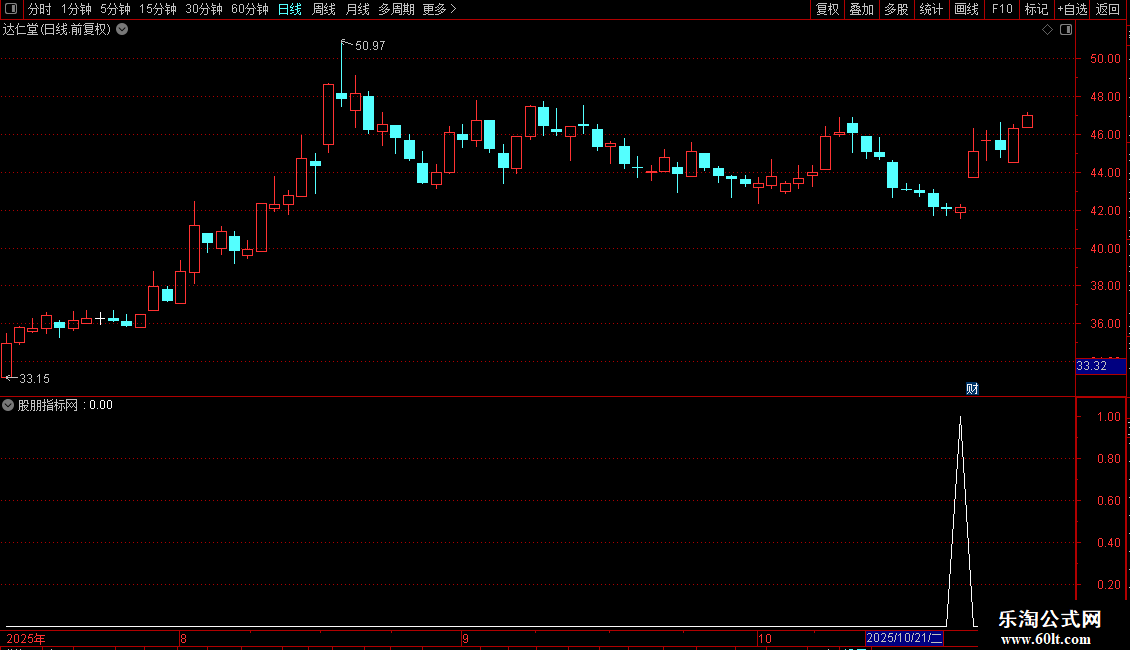Open 多周期 multi-period view
Viewport: 1130px width, 650px height.
pos(396,9)
